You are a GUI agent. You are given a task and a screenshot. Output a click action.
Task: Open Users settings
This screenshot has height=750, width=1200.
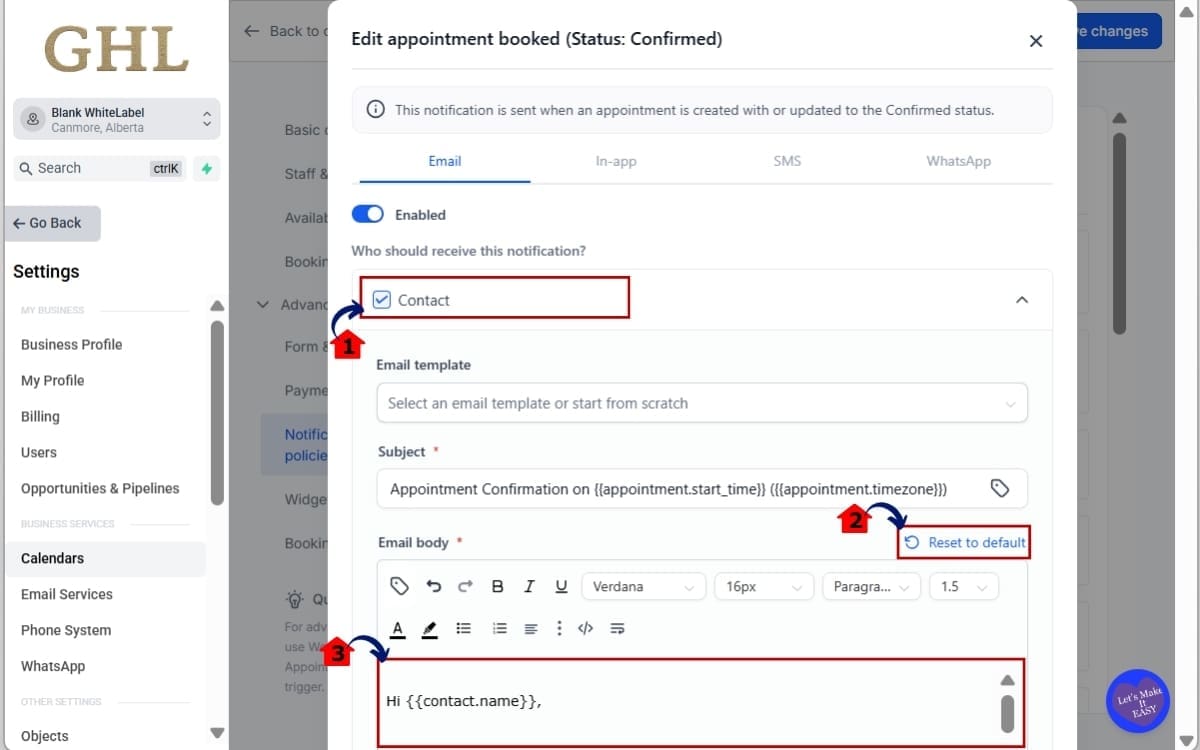pyautogui.click(x=39, y=452)
